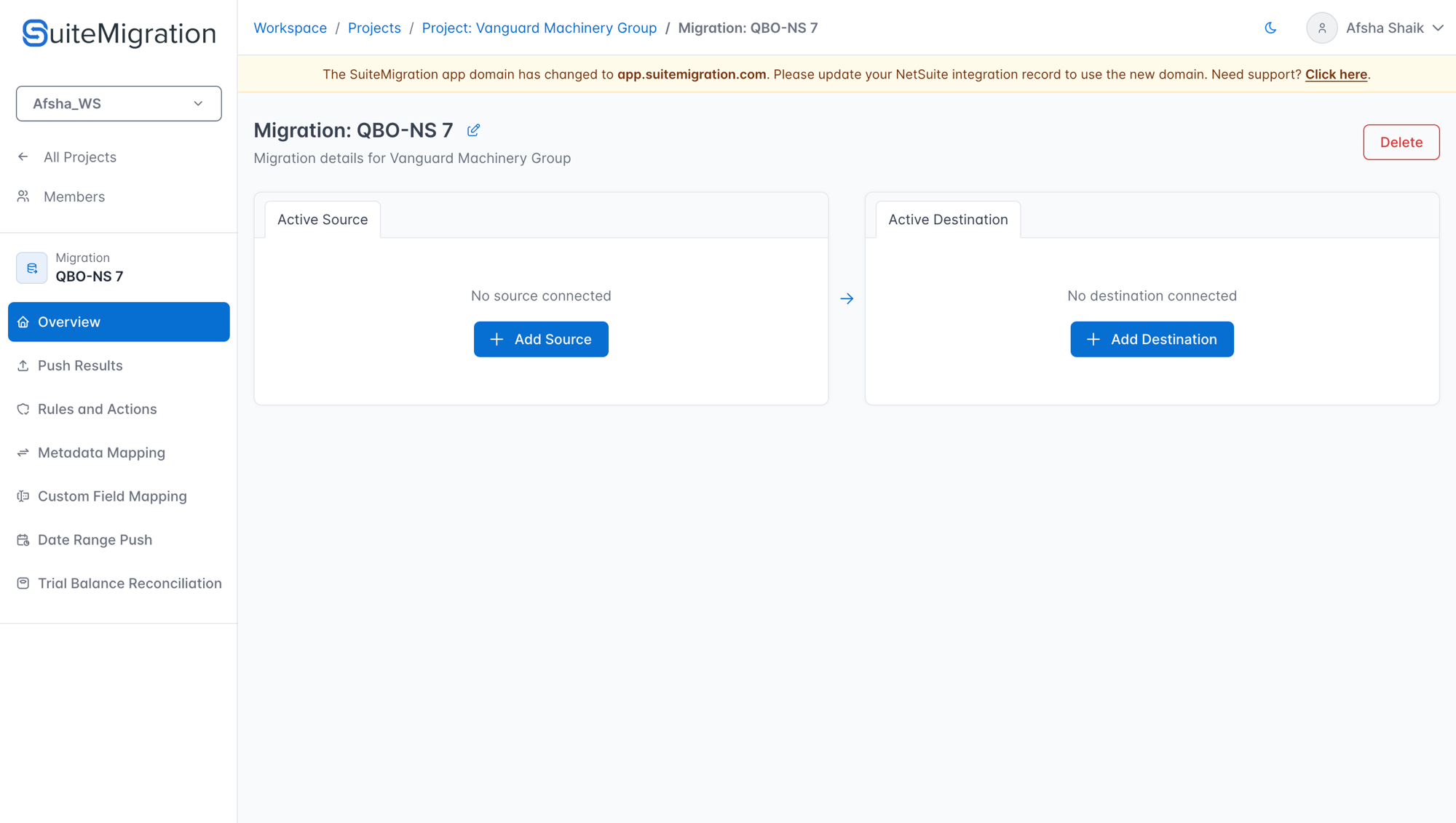Click the app.suitemigration.com domain text

(692, 74)
